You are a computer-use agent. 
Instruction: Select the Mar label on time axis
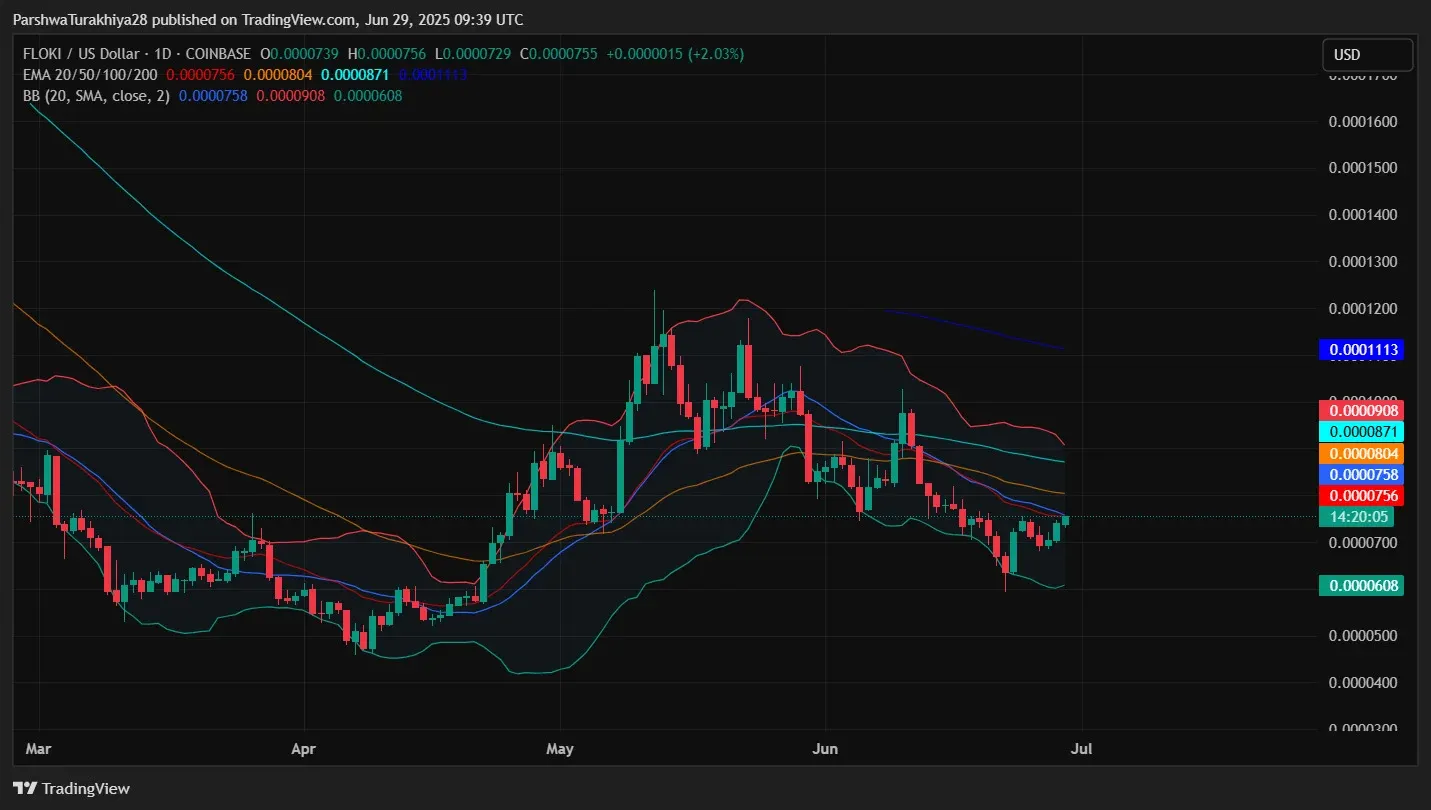37,748
